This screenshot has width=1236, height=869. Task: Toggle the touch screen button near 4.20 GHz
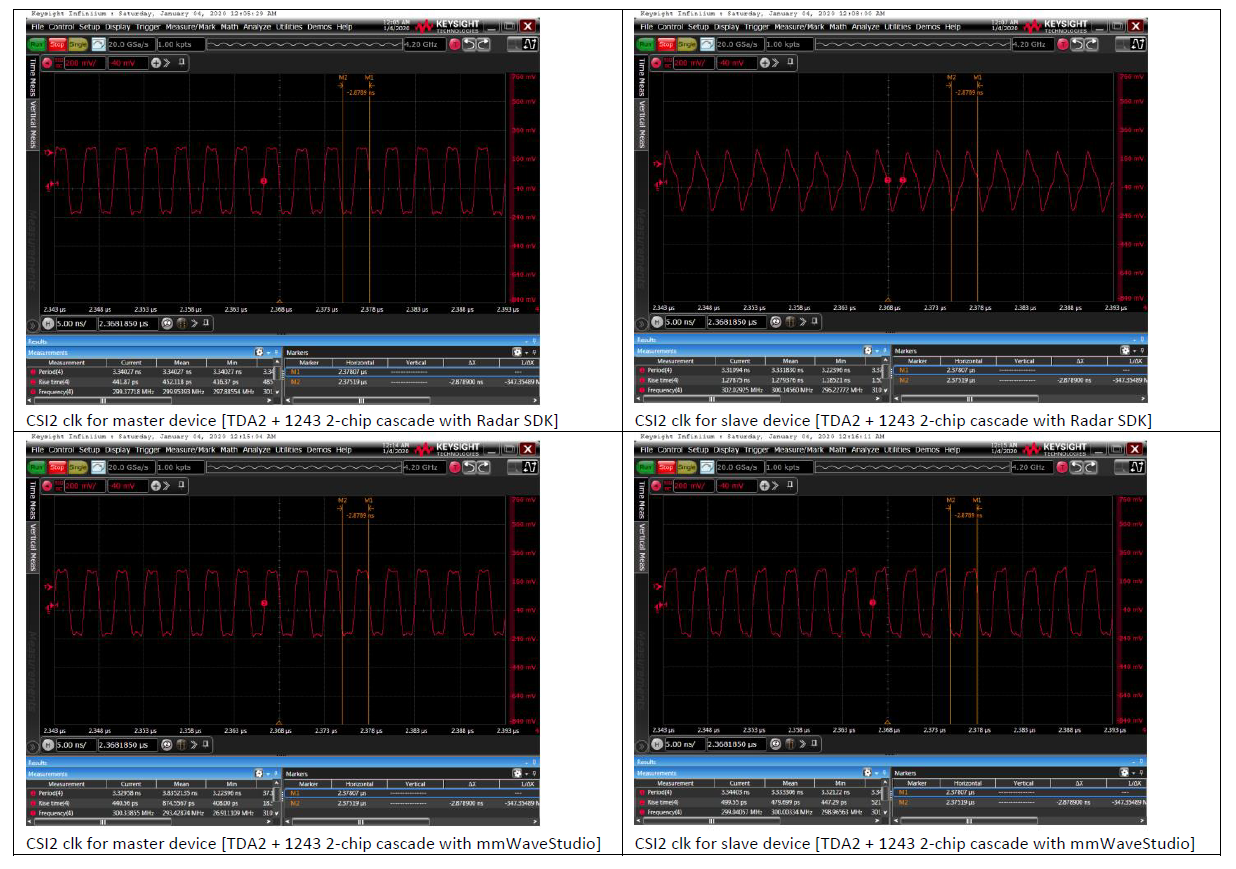455,45
